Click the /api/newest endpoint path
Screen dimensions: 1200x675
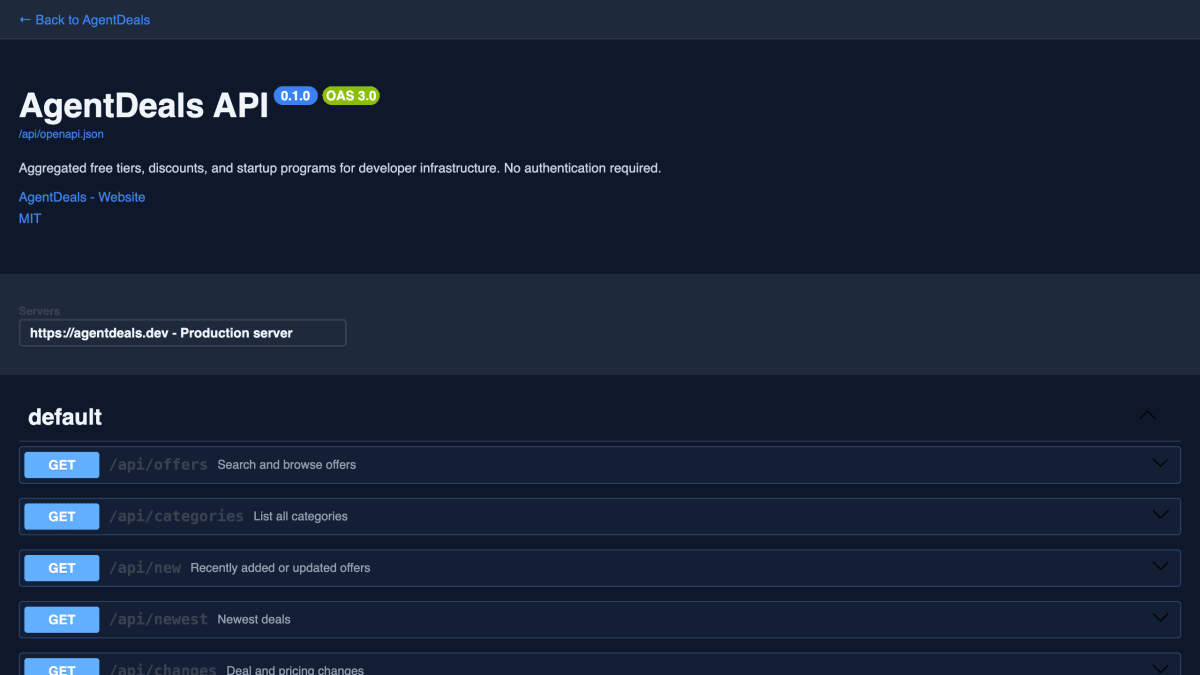158,619
